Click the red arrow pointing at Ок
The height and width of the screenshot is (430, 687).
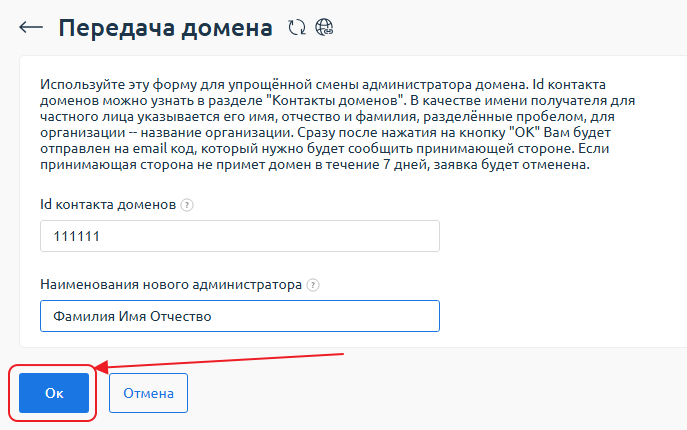point(222,364)
